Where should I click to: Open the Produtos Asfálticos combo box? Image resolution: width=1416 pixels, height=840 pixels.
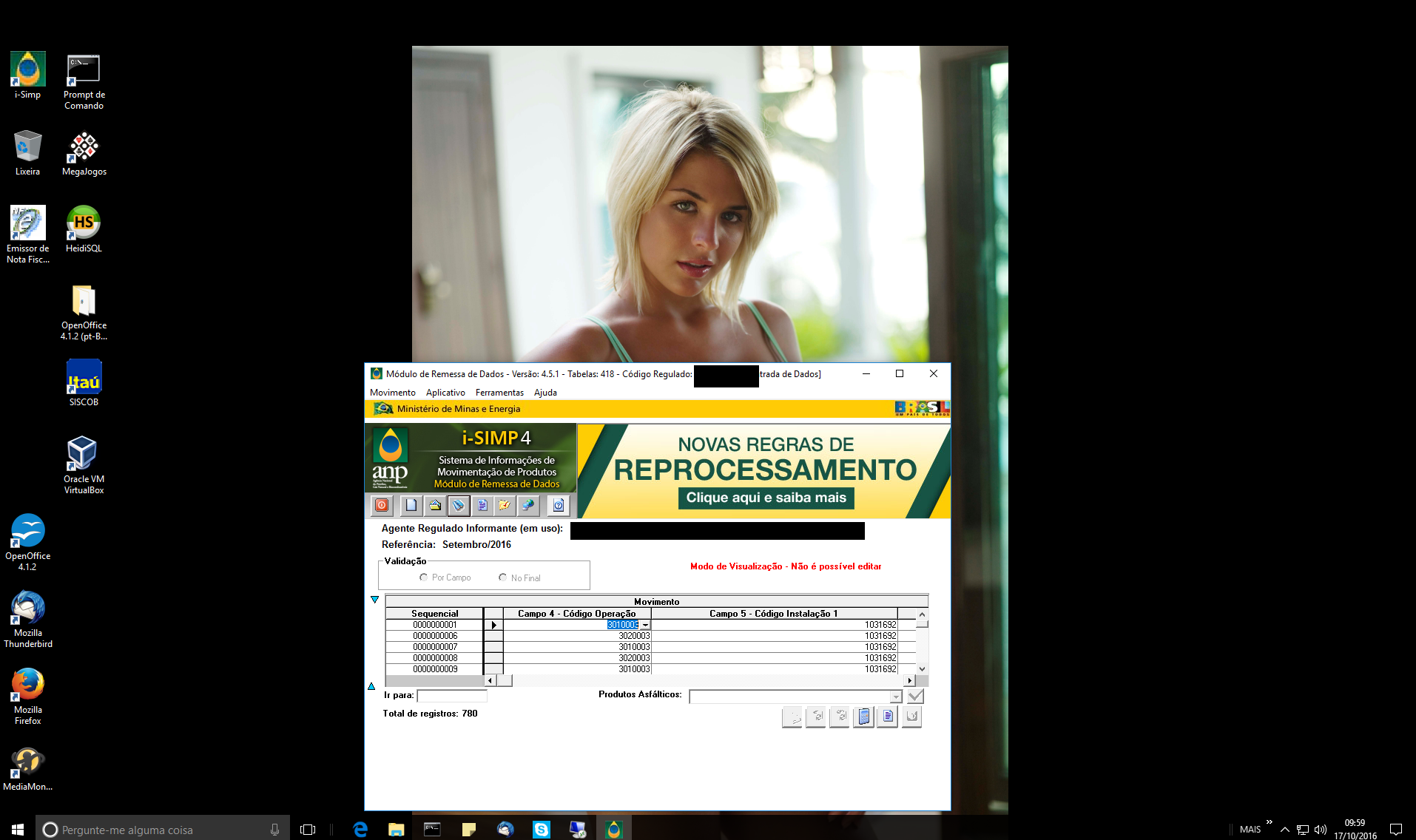795,697
